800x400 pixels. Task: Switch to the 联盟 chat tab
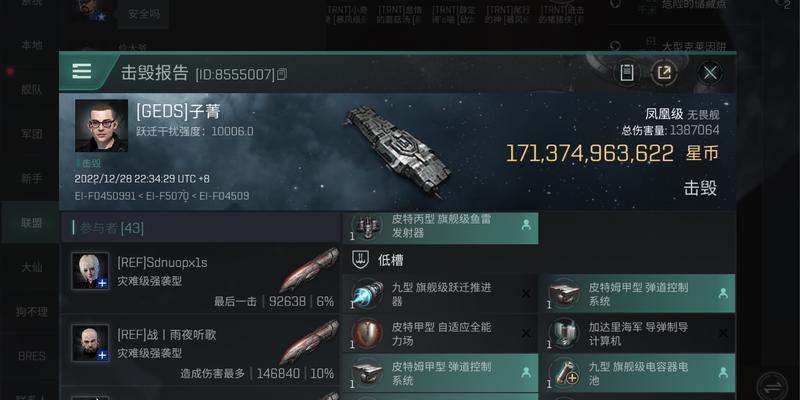point(31,222)
